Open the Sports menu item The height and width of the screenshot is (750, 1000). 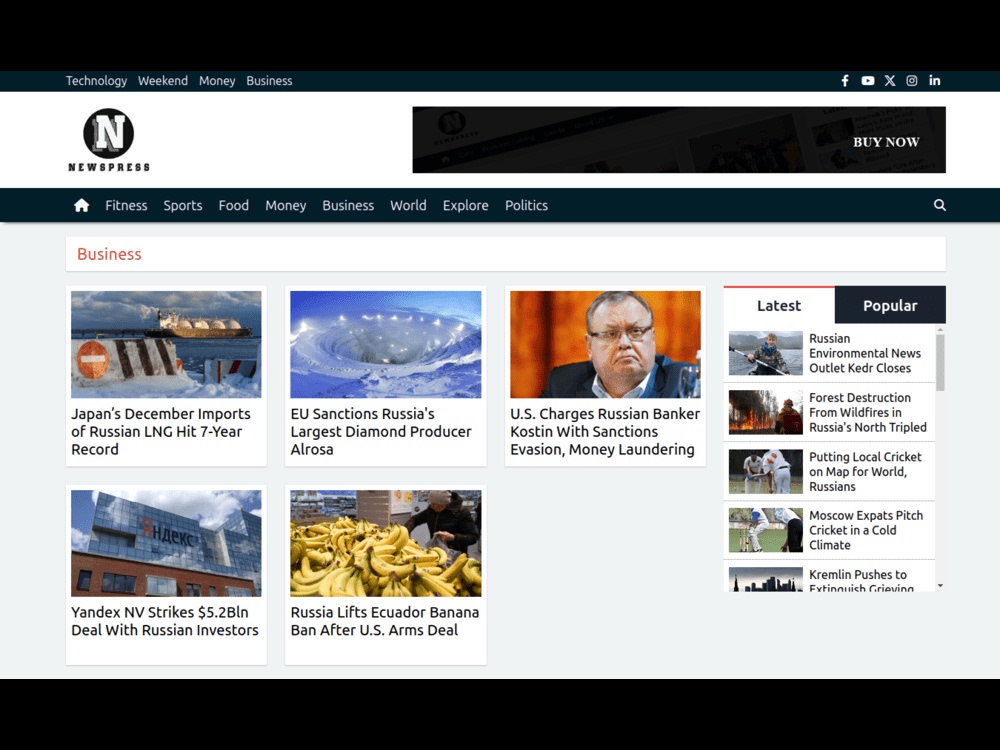[182, 205]
